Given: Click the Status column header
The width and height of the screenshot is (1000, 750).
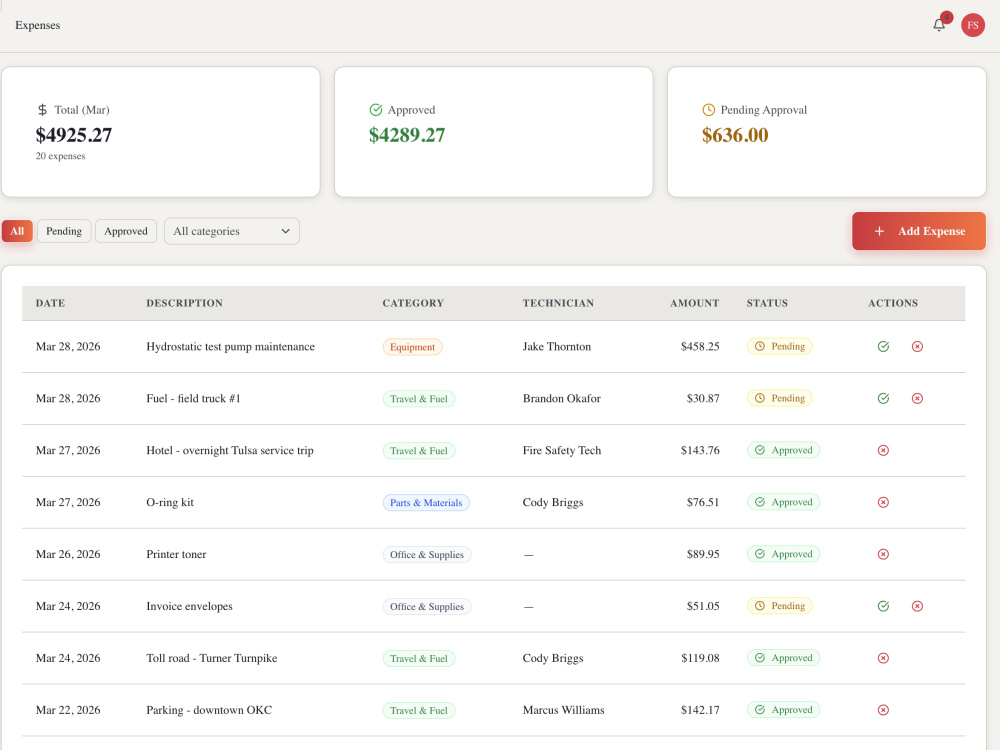Looking at the screenshot, I should (x=767, y=303).
